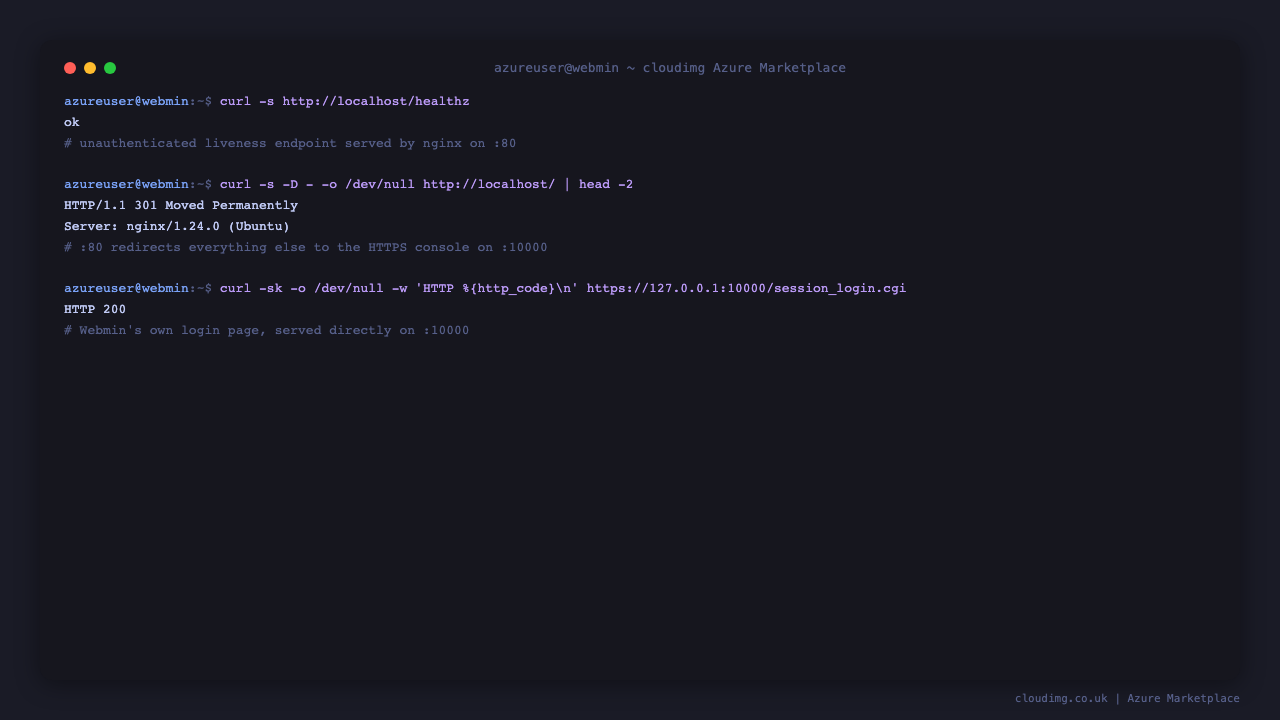The image size is (1280, 720).
Task: Click the comment about unauthenticated liveness endpoint
Action: point(290,143)
